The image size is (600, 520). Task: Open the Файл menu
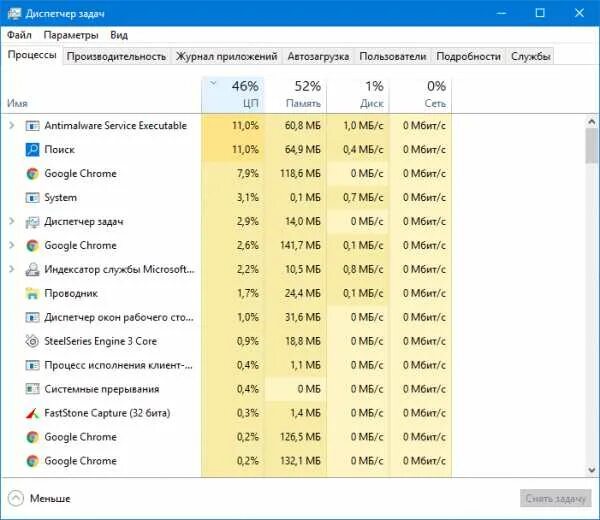pos(19,35)
